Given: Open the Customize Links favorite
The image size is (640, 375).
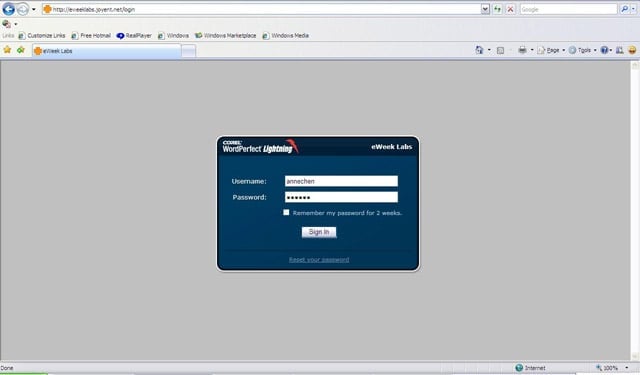Looking at the screenshot, I should pyautogui.click(x=42, y=36).
